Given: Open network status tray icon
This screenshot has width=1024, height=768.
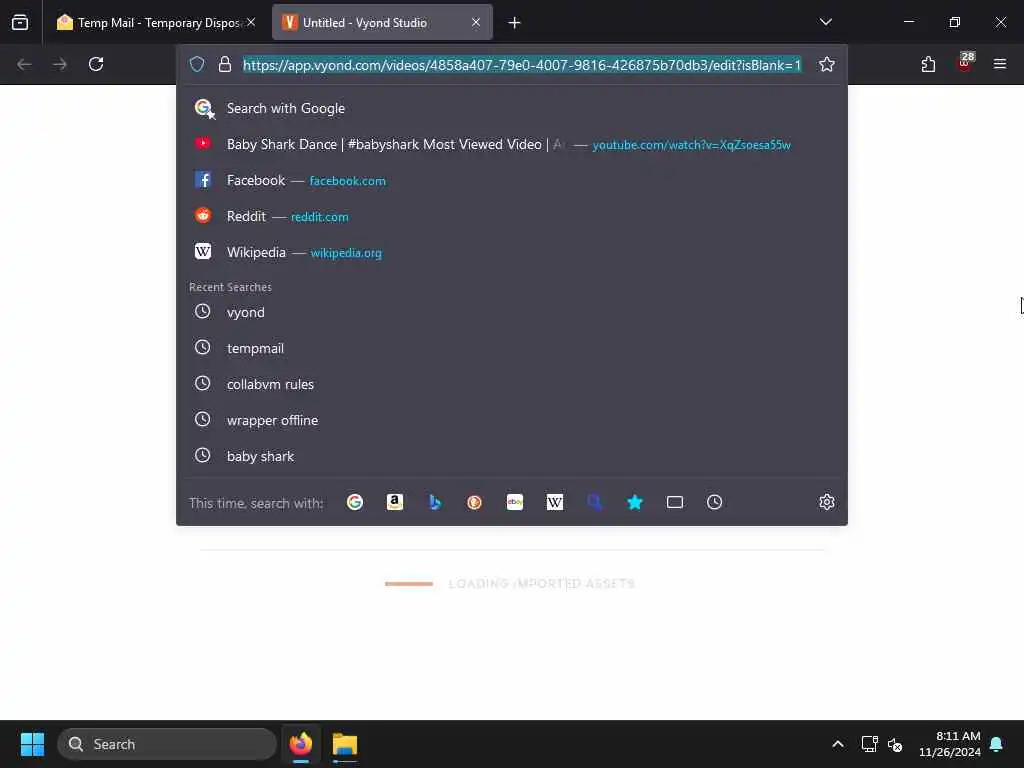Looking at the screenshot, I should point(869,744).
